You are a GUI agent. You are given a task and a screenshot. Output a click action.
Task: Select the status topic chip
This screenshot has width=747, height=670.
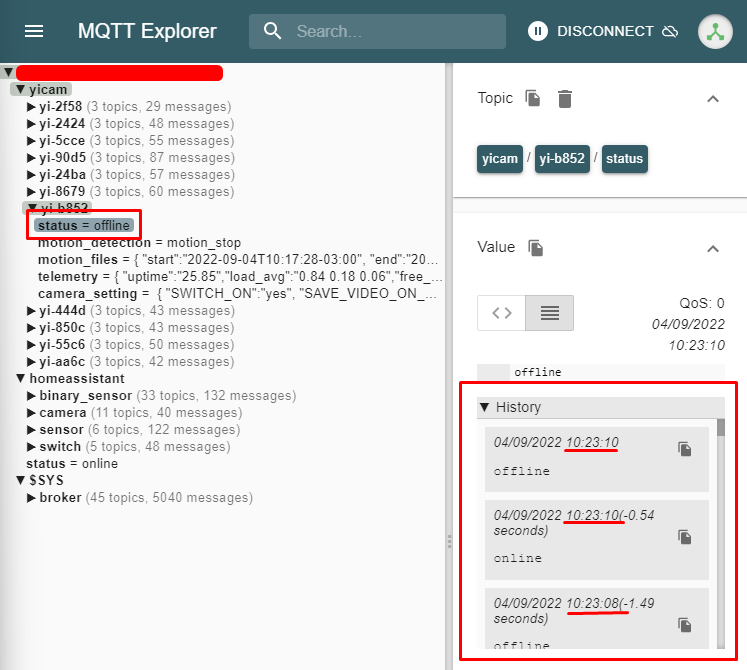click(x=625, y=159)
